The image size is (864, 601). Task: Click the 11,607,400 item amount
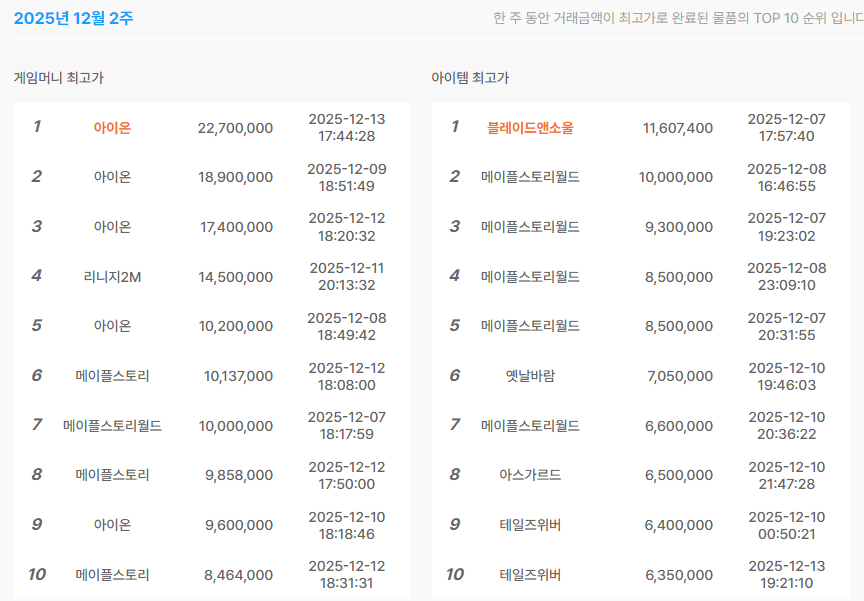coord(678,128)
